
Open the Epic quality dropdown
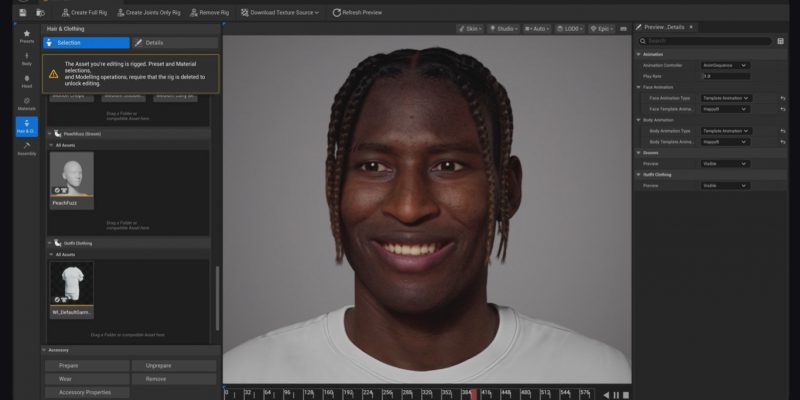(x=602, y=29)
